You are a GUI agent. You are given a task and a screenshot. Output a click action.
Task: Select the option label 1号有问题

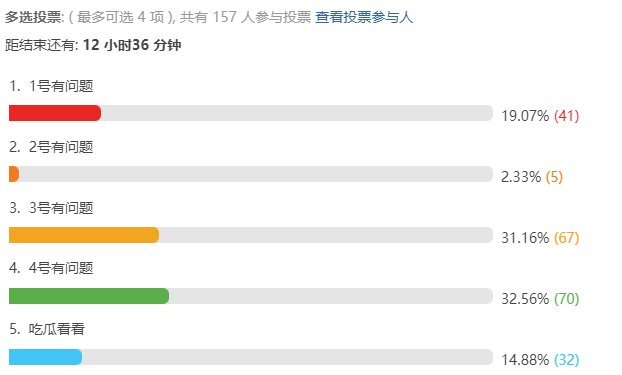tap(61, 86)
